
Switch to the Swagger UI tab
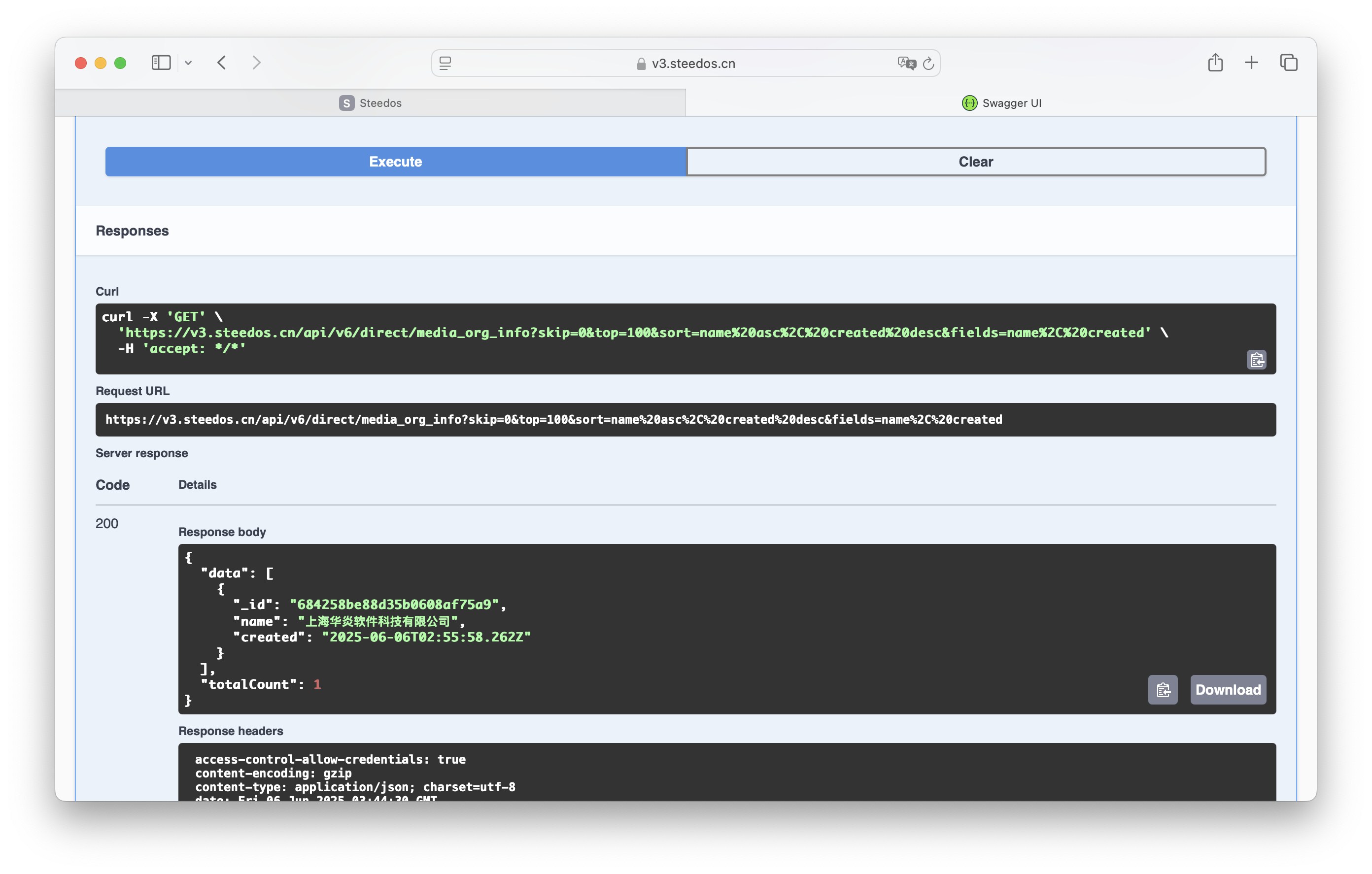coord(1001,103)
